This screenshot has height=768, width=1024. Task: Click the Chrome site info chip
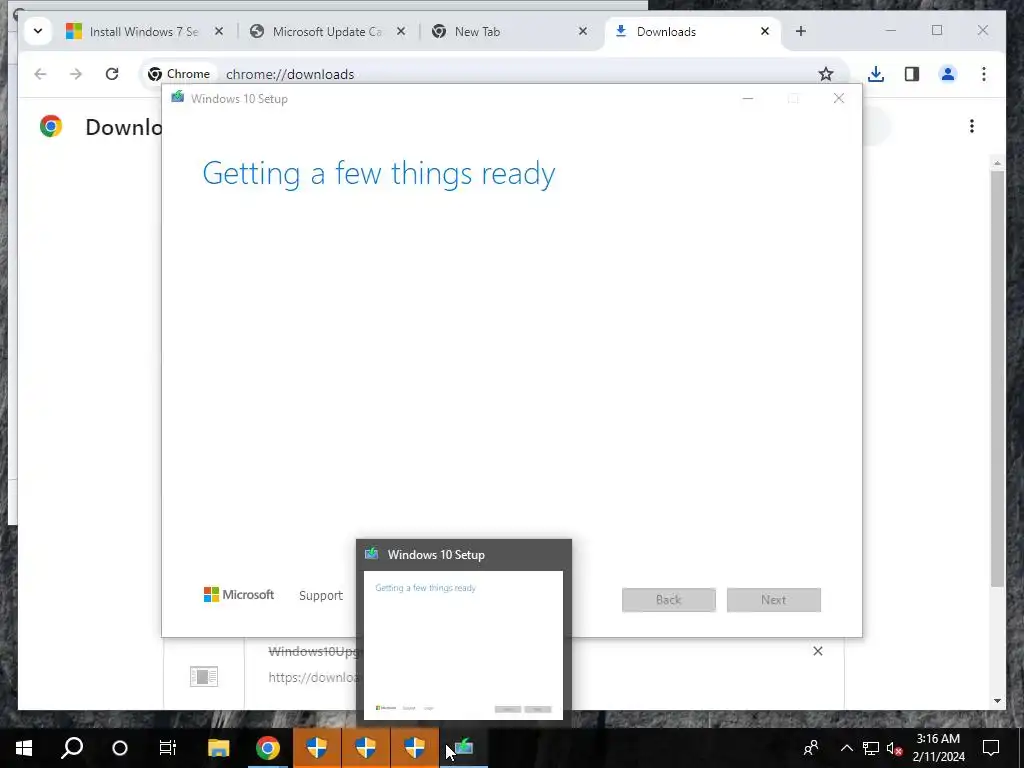coord(179,74)
